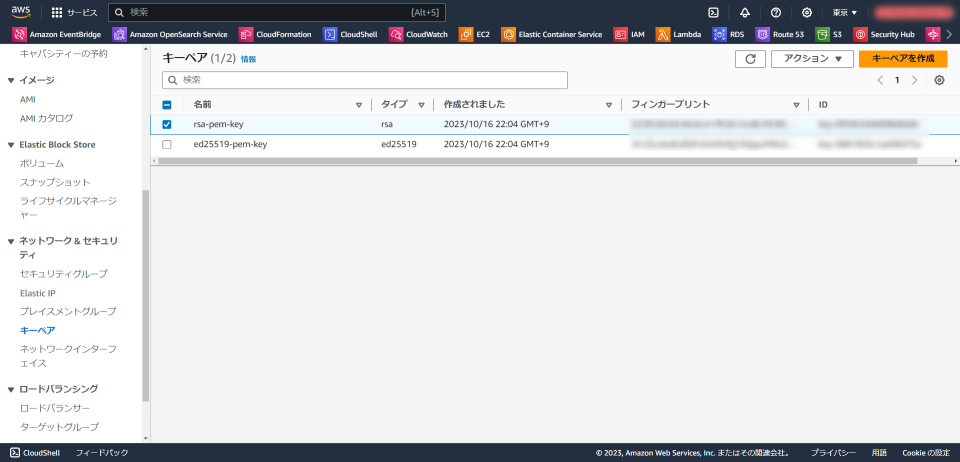
Task: Launch CloudShell from top bar terminal icon
Action: [x=713, y=12]
